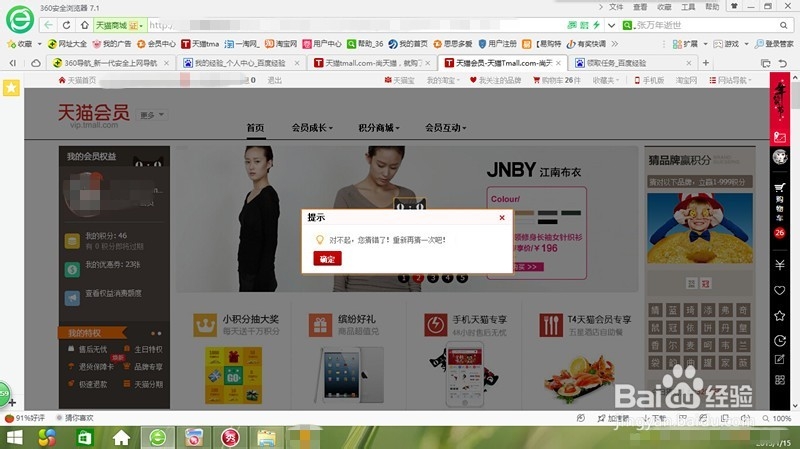Viewport: 800px width, 449px height.
Task: Click the 我的积分 coin icon
Action: (x=72, y=241)
